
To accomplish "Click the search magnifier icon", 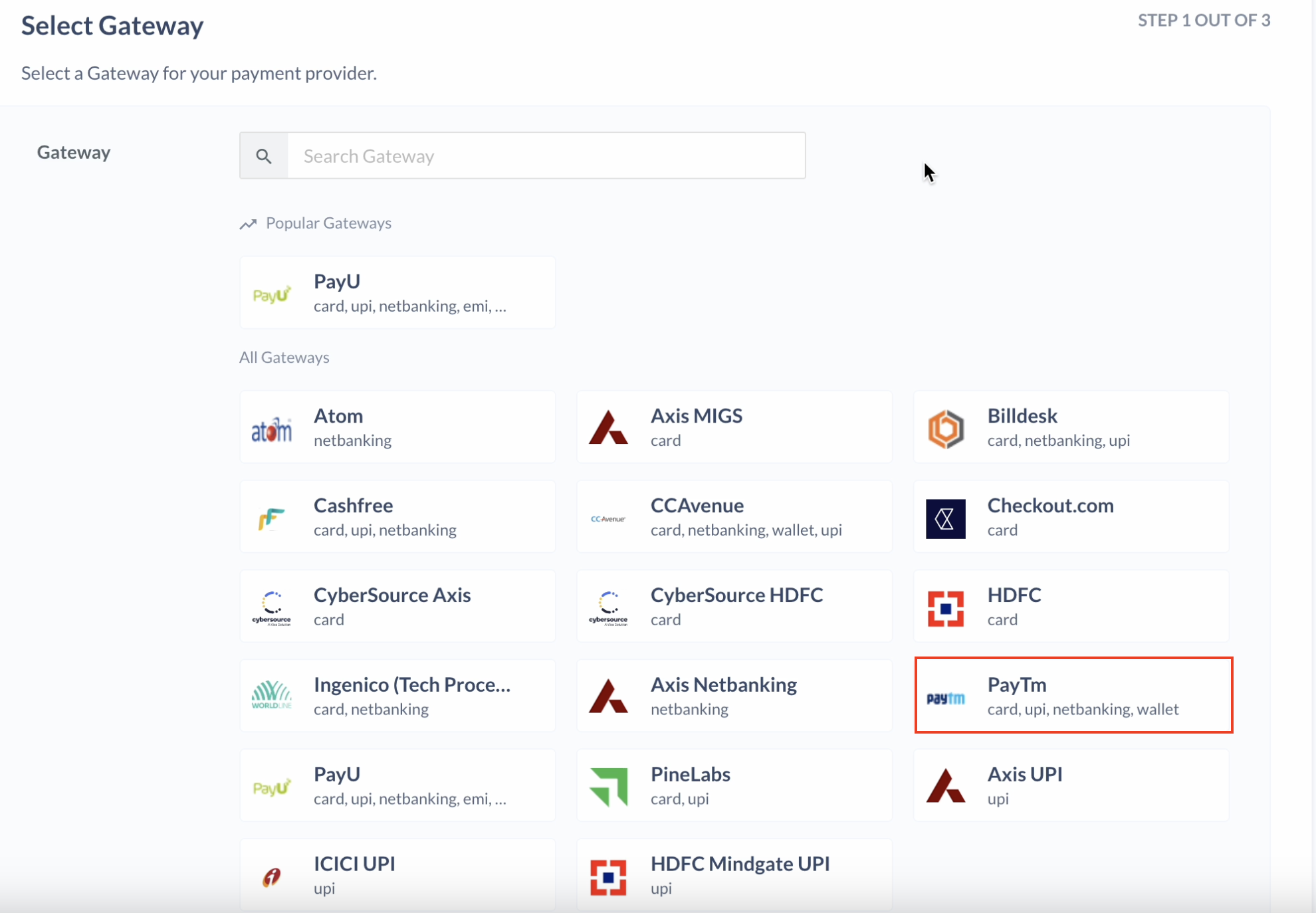I will 263,156.
